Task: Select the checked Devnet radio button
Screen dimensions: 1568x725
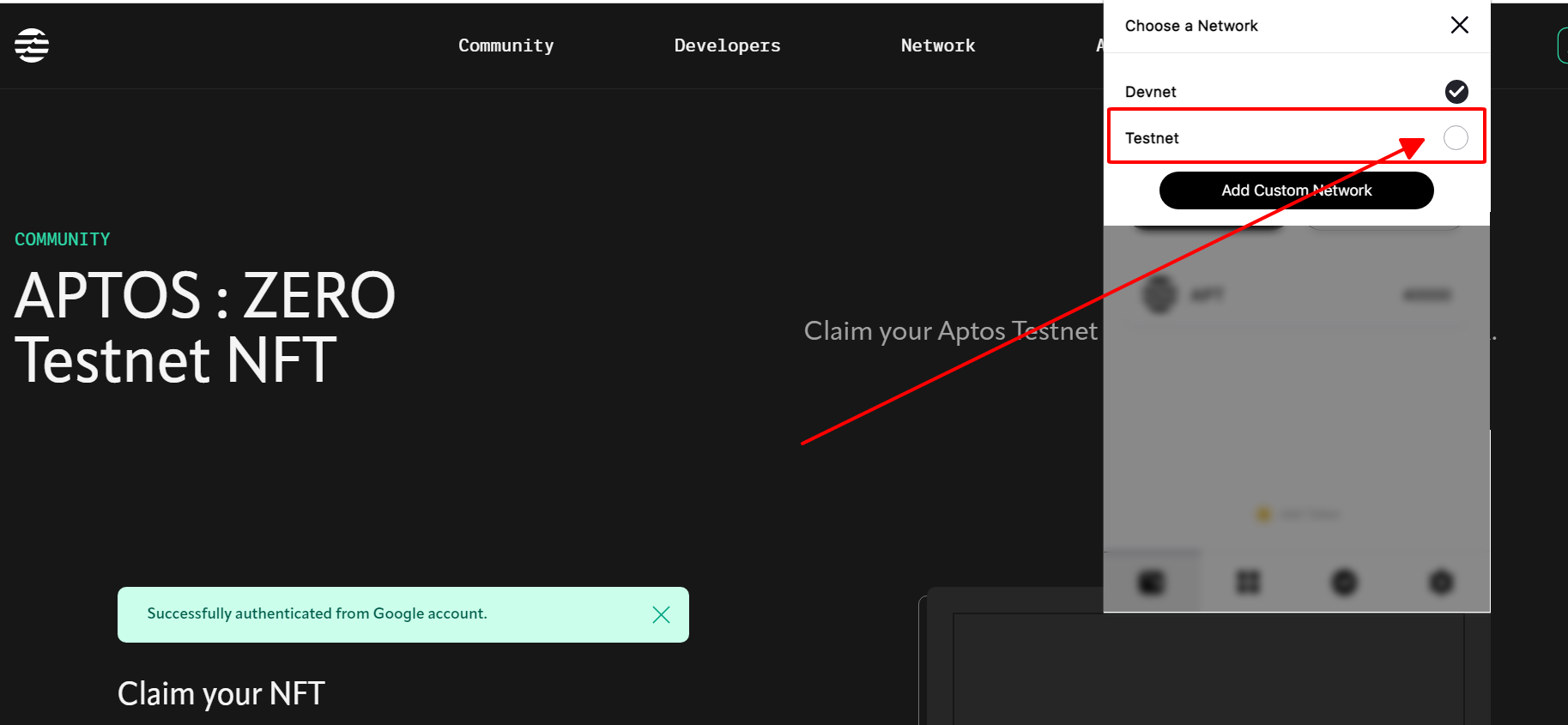Action: tap(1456, 91)
